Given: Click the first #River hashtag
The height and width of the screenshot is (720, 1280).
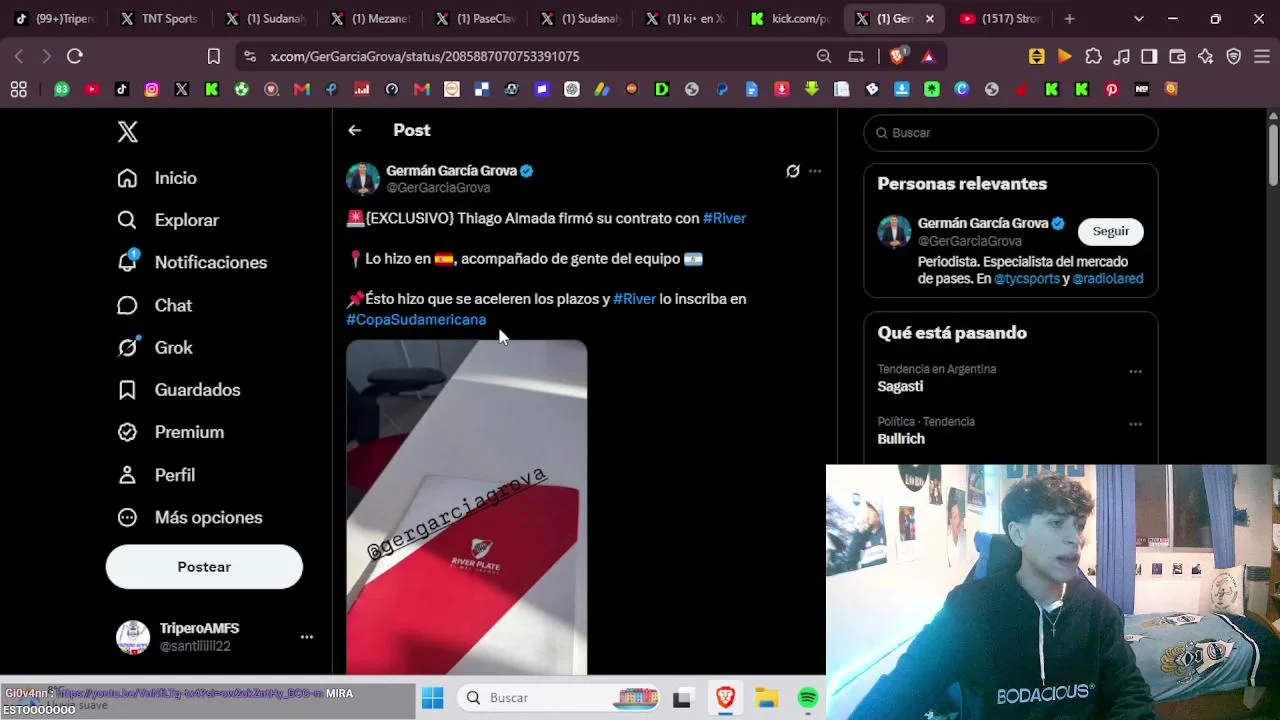Looking at the screenshot, I should click(x=724, y=218).
